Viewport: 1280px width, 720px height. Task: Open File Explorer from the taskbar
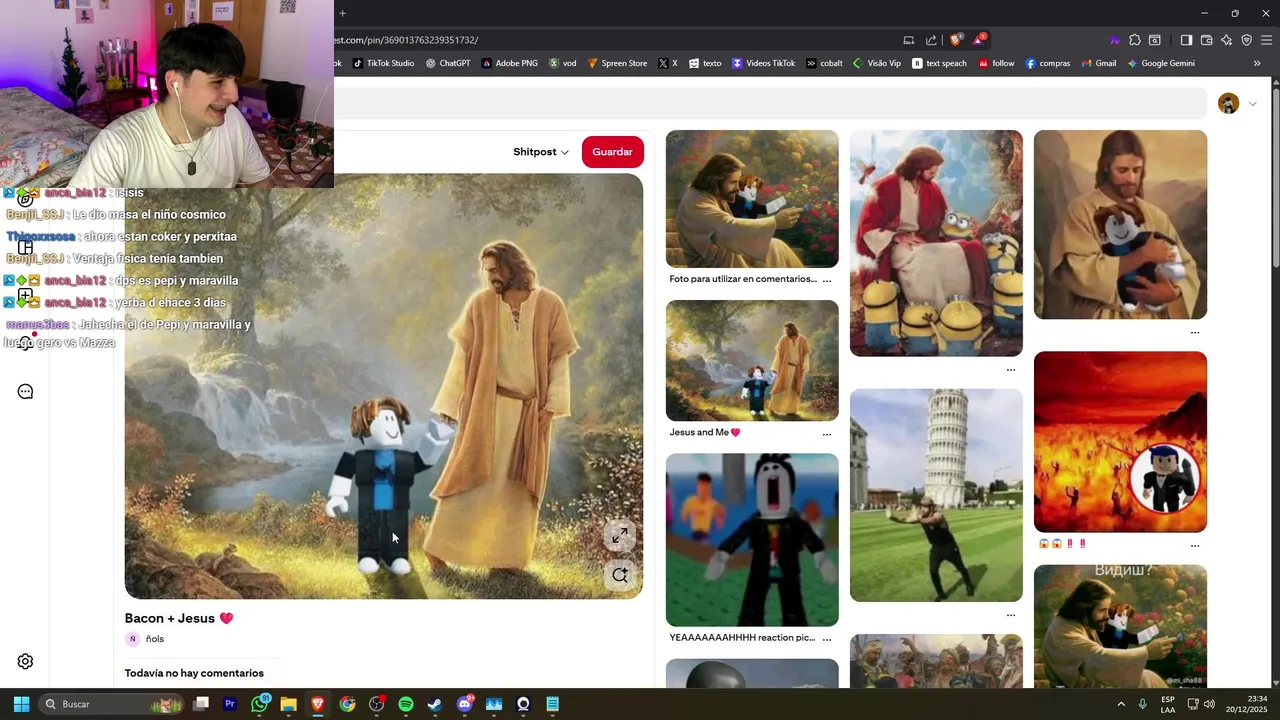point(288,704)
